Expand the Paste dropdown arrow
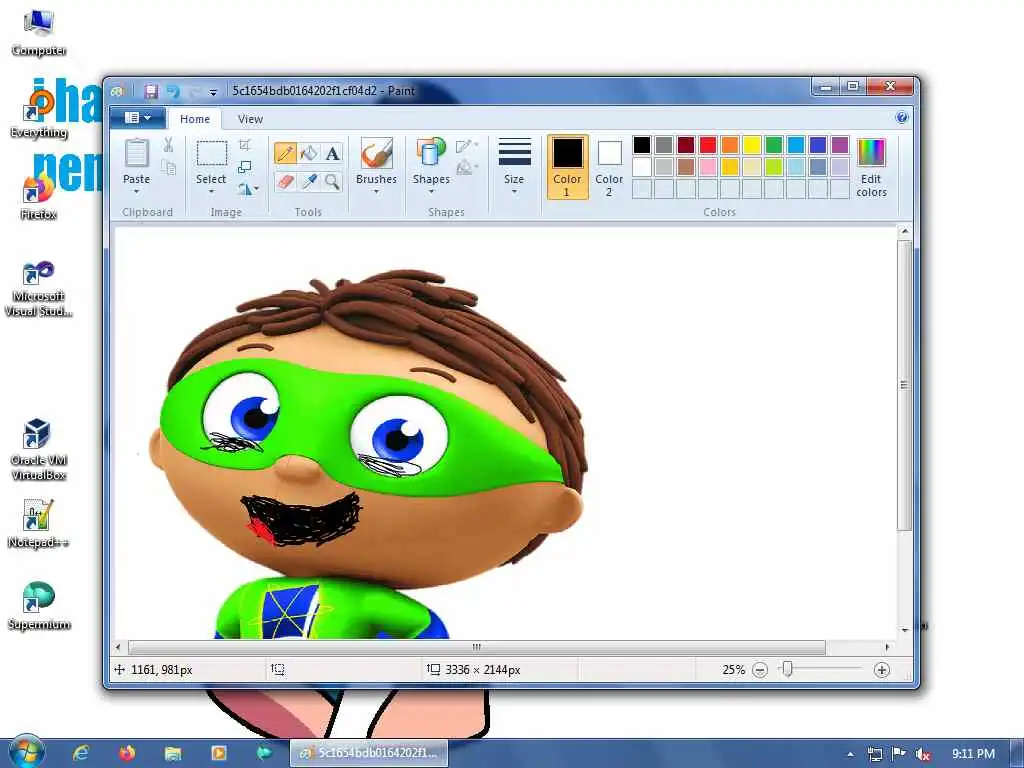Screen dimensions: 1024x768 coord(136,191)
